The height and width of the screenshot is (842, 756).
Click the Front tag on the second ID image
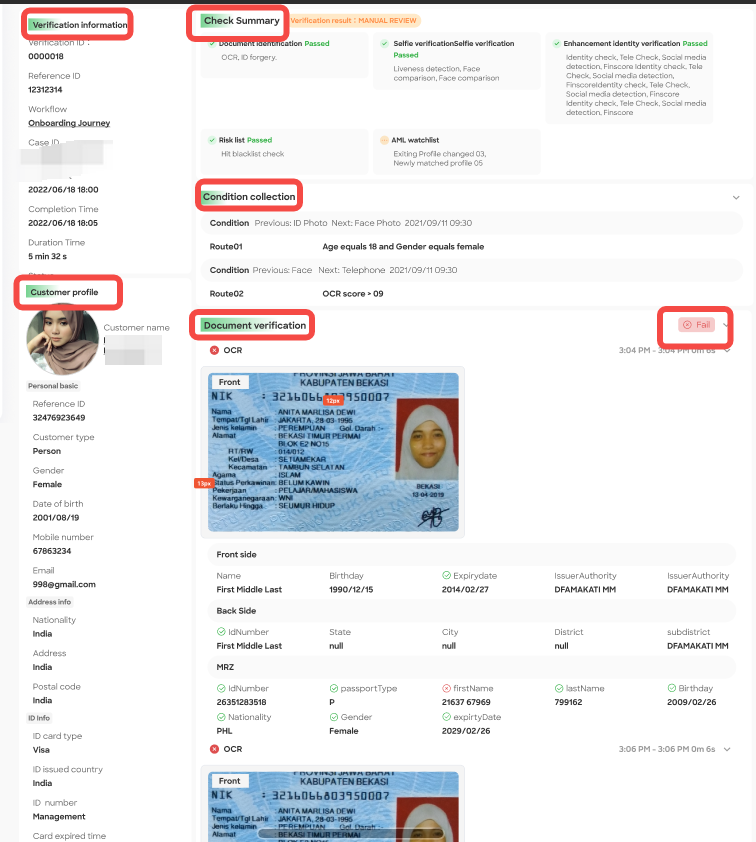(x=229, y=781)
